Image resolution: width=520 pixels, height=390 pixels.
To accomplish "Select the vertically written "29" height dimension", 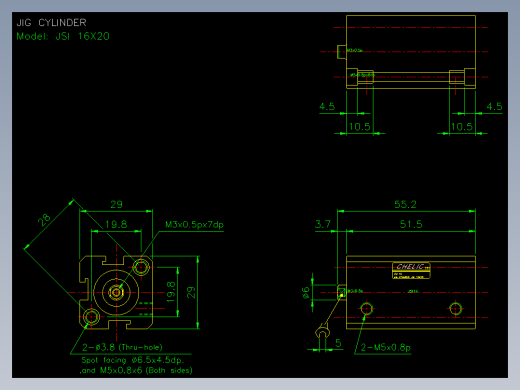I will (x=191, y=292).
